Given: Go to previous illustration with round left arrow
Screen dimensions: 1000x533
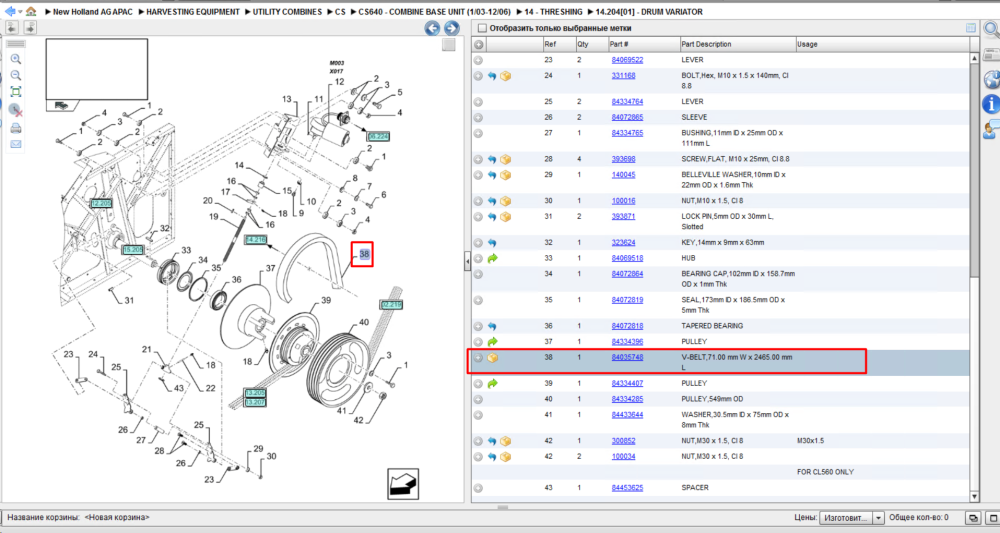Looking at the screenshot, I should pos(432,28).
